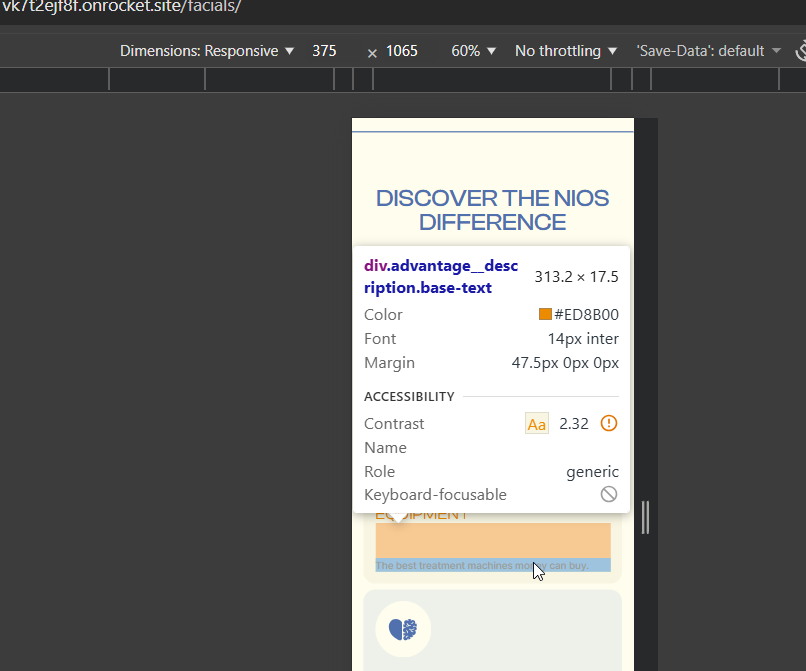Open the 'Save-Data': default dropdown
The image size is (806, 671).
point(708,51)
